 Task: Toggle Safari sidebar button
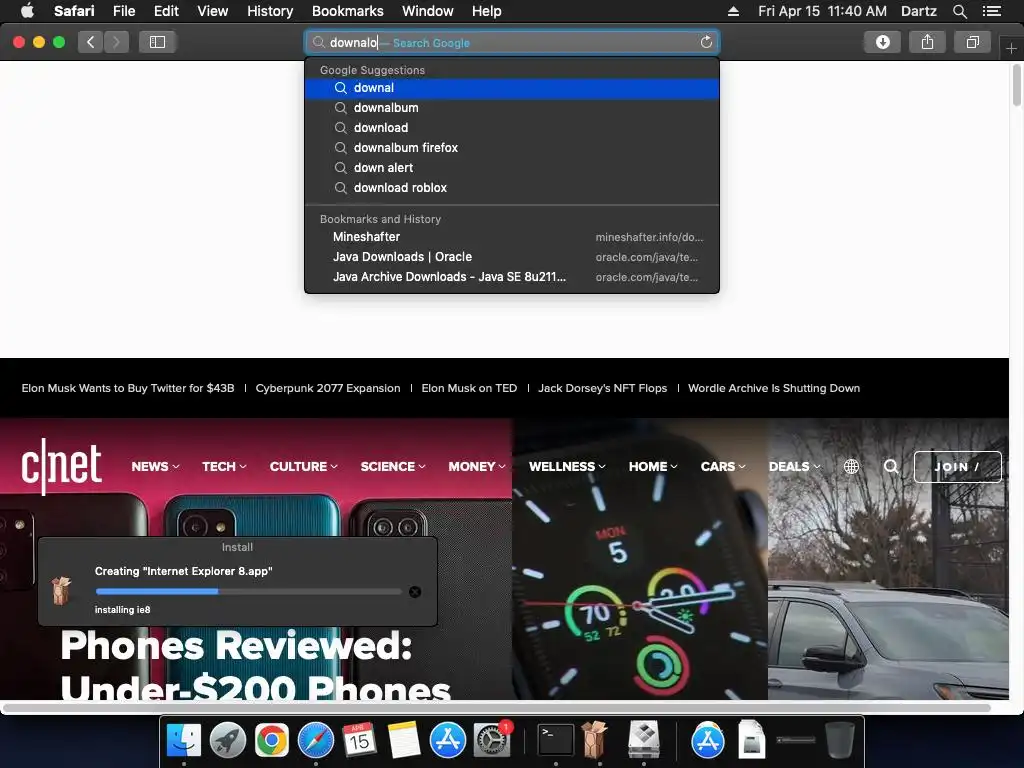click(x=157, y=42)
